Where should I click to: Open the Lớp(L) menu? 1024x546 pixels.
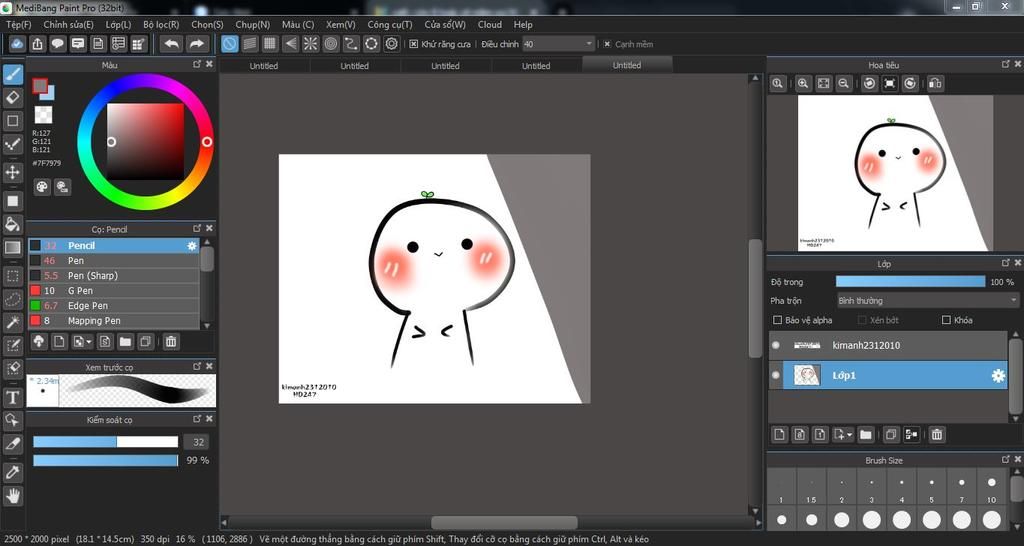(x=118, y=24)
